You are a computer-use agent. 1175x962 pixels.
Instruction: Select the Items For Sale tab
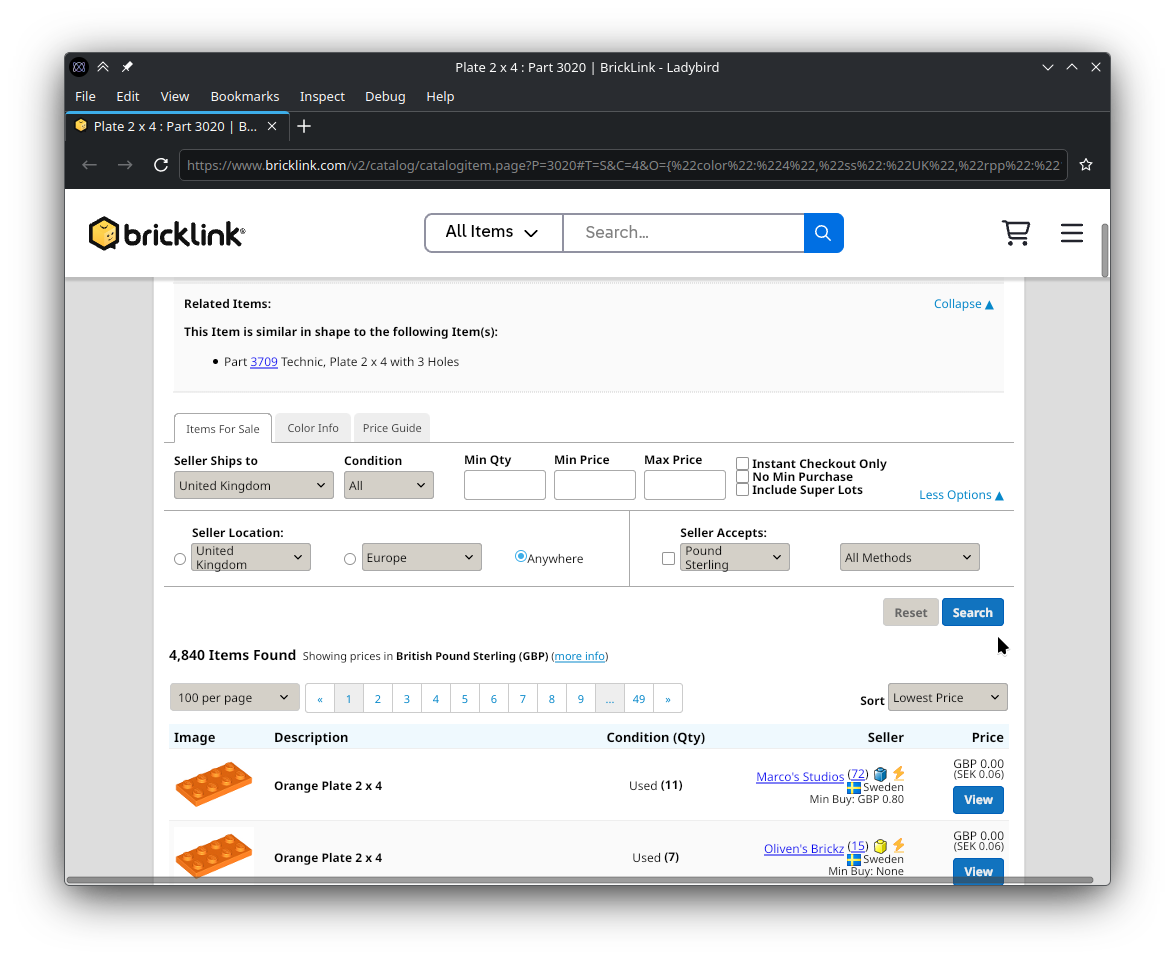[x=223, y=429]
